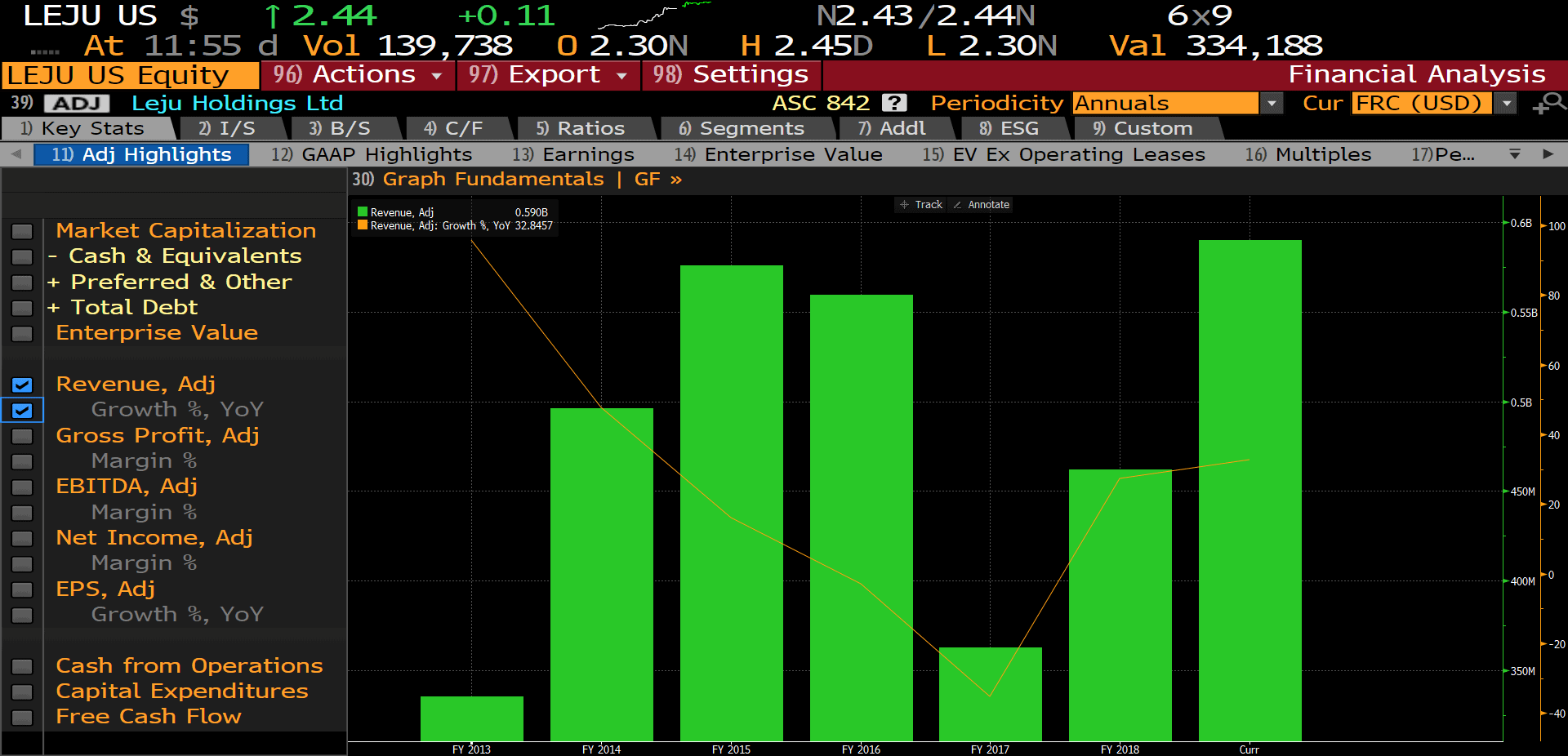Click the Annotate pencil icon in chart
The height and width of the screenshot is (756, 1568).
[957, 205]
